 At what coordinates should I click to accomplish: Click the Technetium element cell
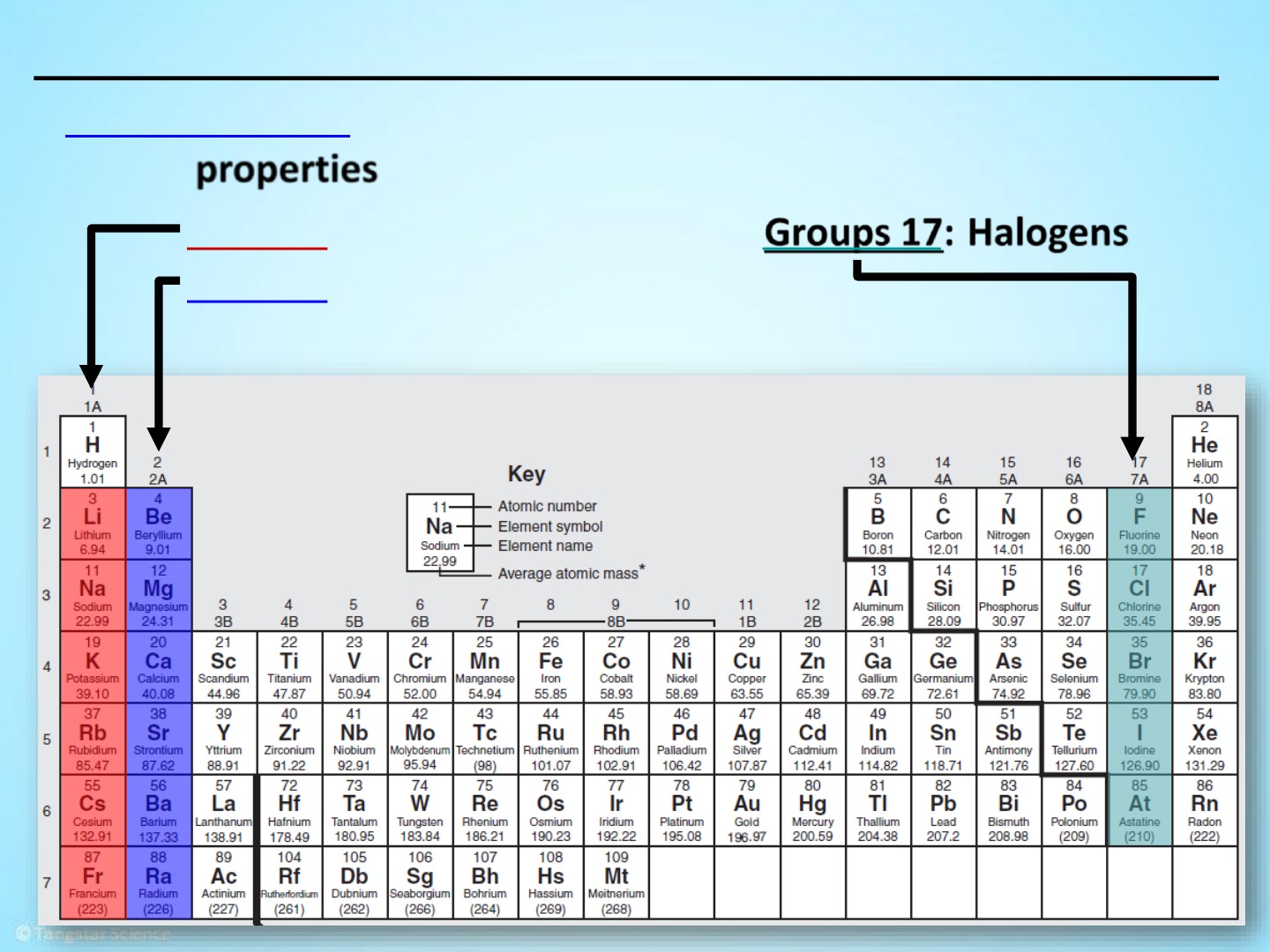pyautogui.click(x=485, y=739)
